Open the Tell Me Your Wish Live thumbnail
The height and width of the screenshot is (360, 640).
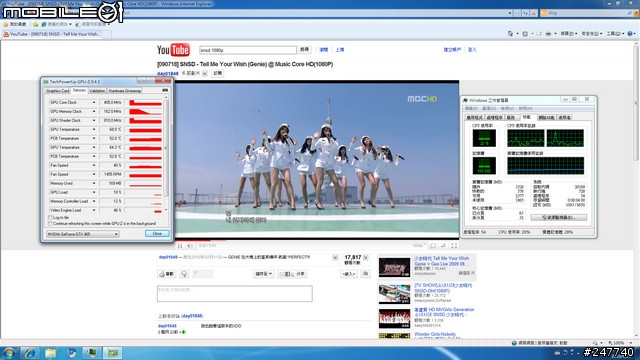pos(394,267)
